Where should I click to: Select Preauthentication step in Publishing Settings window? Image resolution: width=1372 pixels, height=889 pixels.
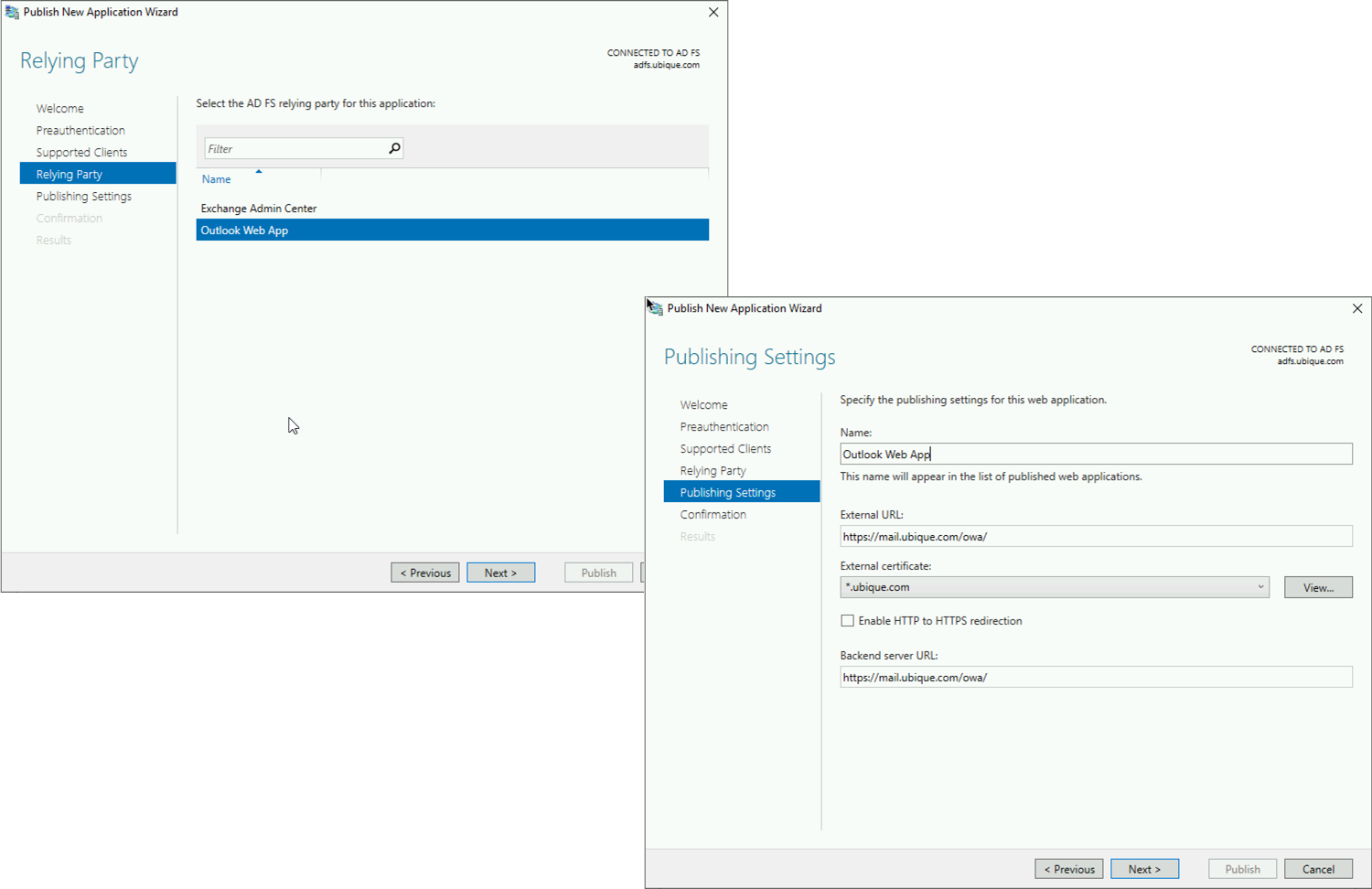click(724, 426)
